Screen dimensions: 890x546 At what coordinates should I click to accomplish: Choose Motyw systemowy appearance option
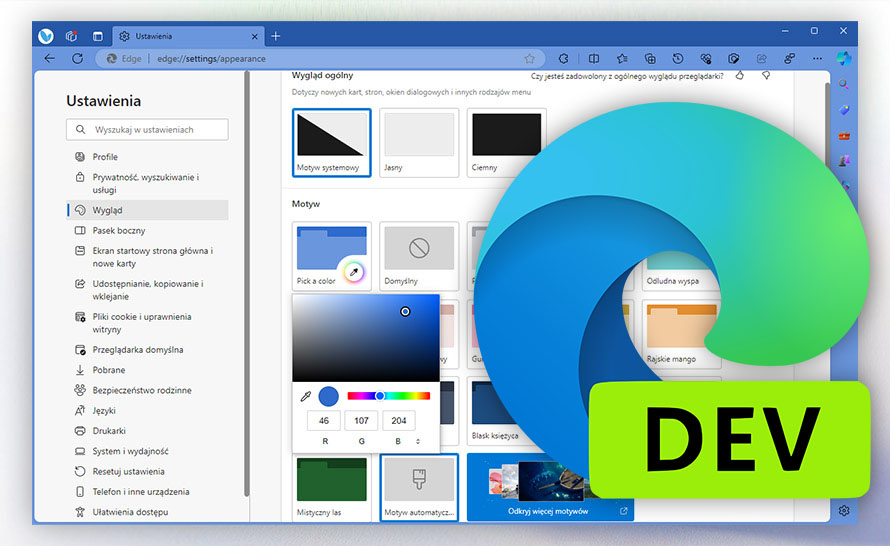point(331,143)
